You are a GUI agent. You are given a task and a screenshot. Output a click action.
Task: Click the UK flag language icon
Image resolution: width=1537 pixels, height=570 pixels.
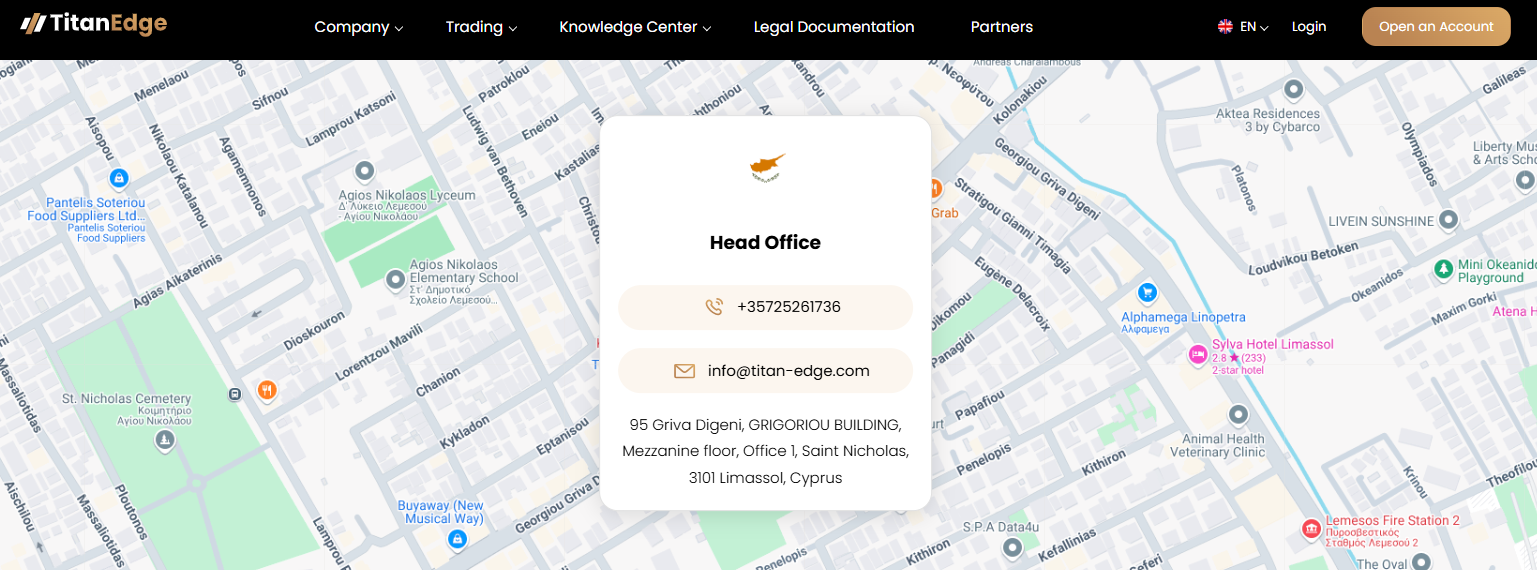pos(1225,27)
